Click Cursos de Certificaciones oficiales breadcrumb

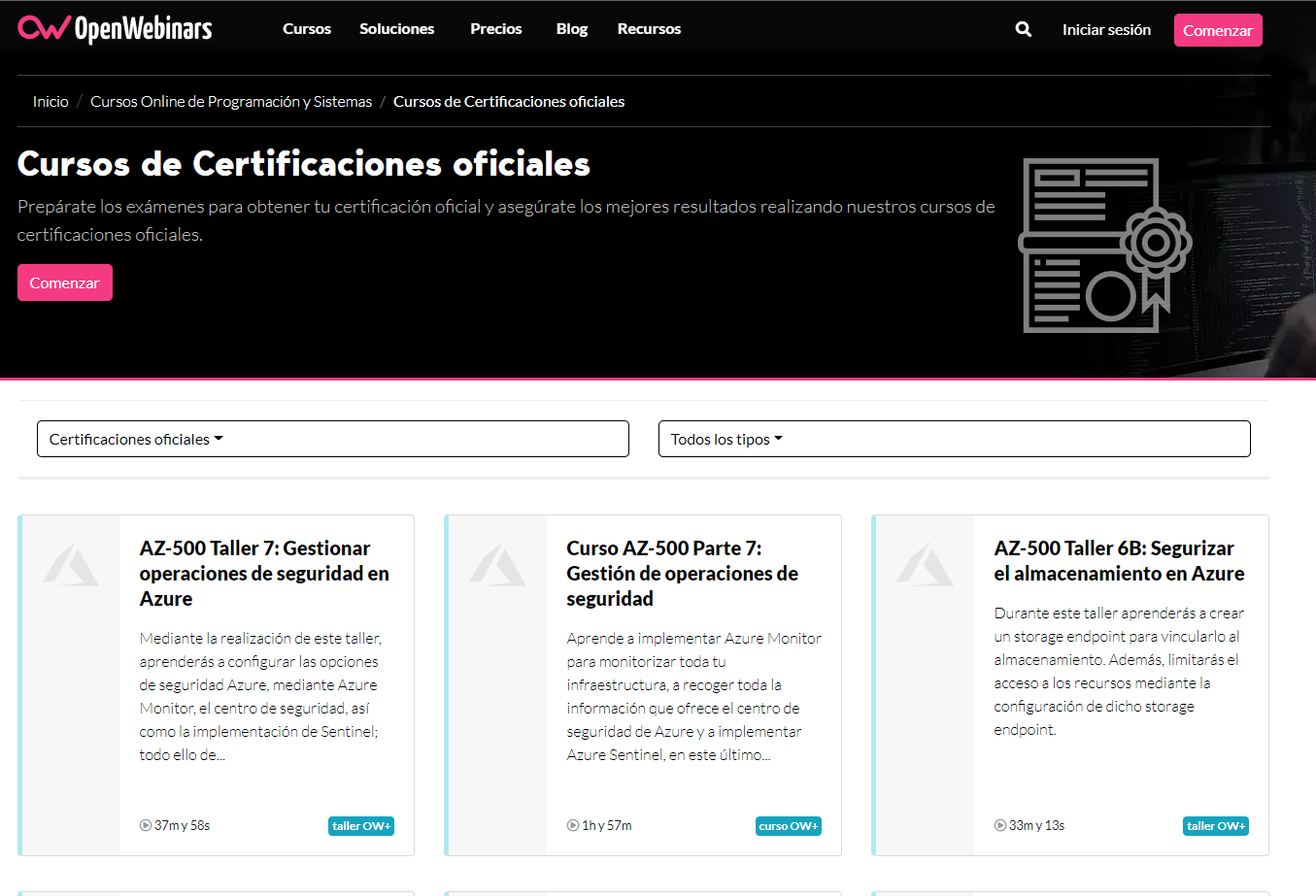pyautogui.click(x=509, y=101)
